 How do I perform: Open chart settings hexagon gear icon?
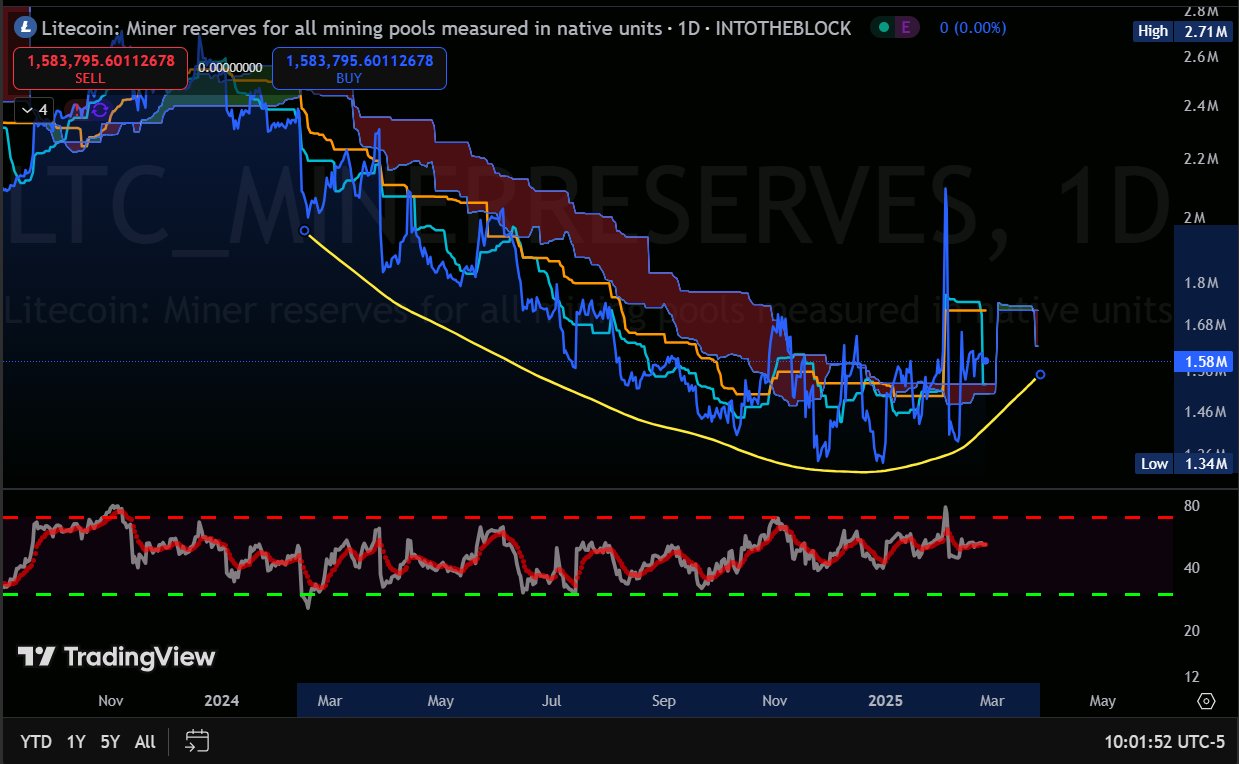1206,701
